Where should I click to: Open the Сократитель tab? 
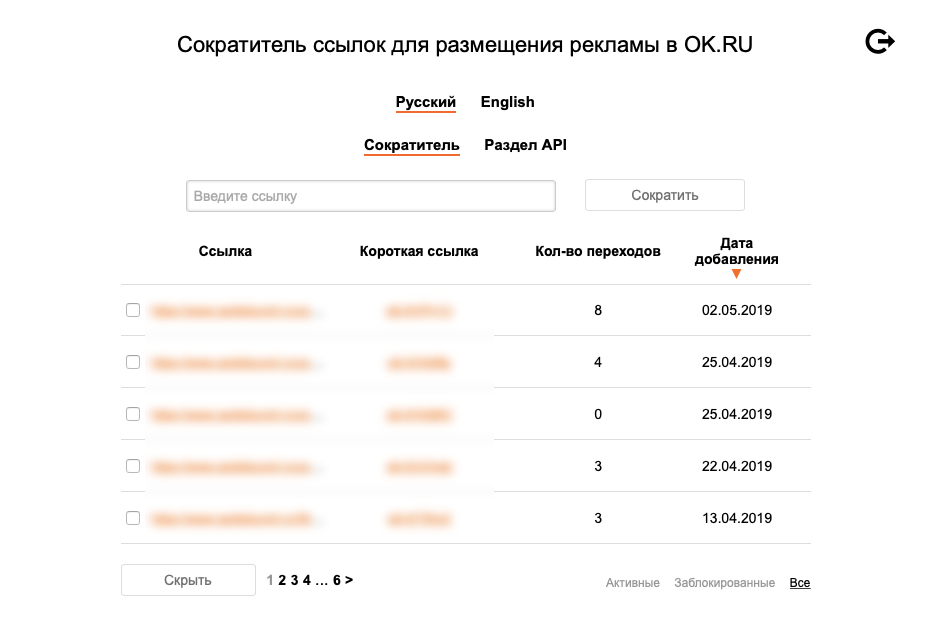click(x=411, y=145)
